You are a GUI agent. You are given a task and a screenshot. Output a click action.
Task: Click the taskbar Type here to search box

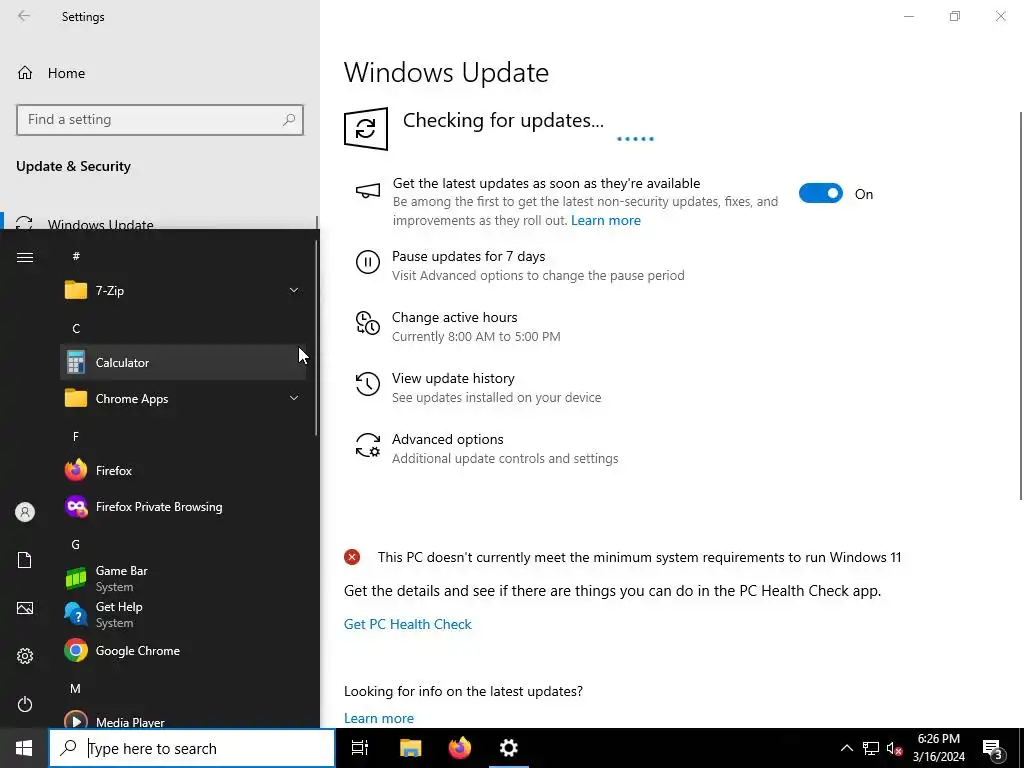click(x=192, y=748)
